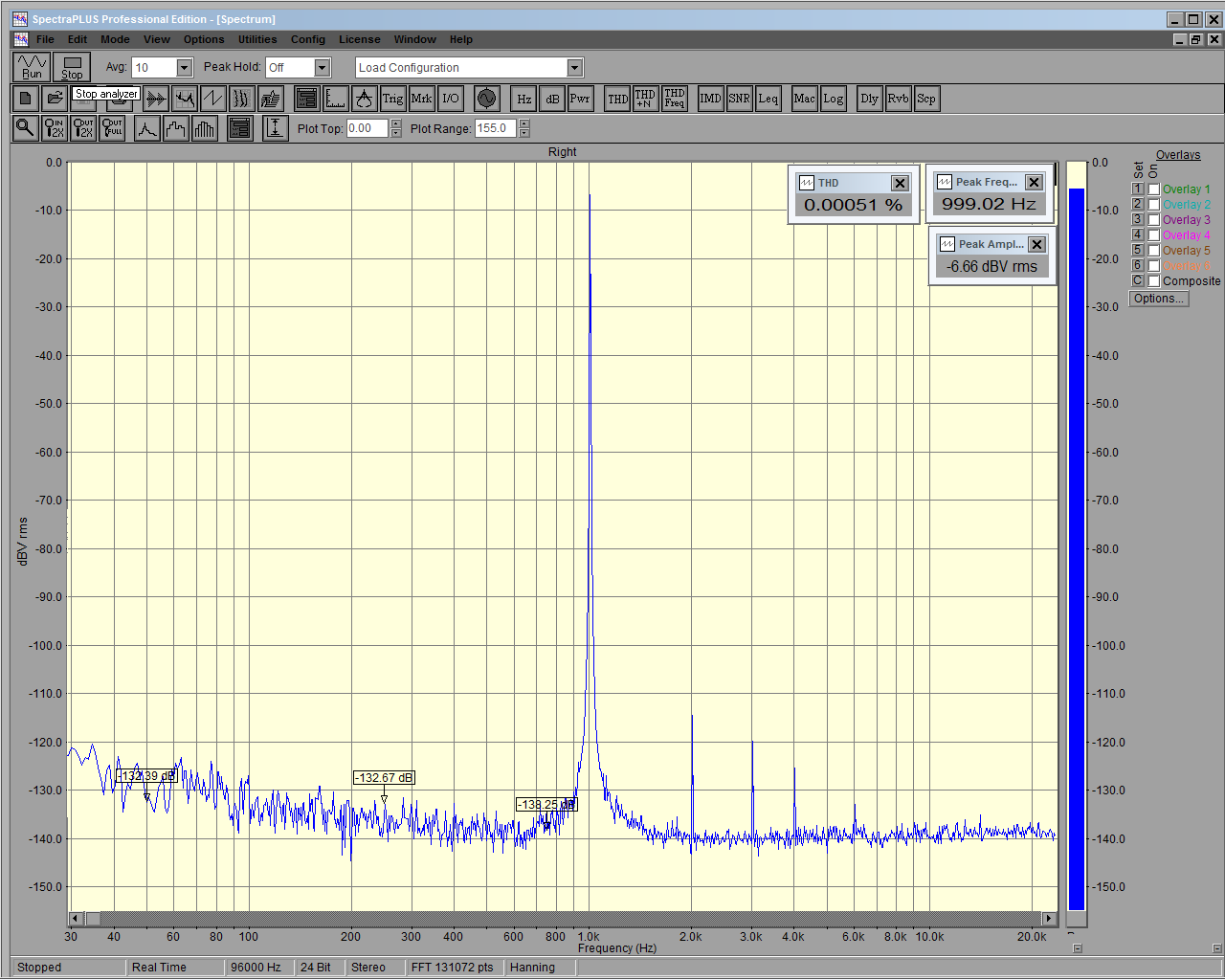Enable the Overlay 1 checkbox
1225x980 pixels.
tap(1154, 189)
